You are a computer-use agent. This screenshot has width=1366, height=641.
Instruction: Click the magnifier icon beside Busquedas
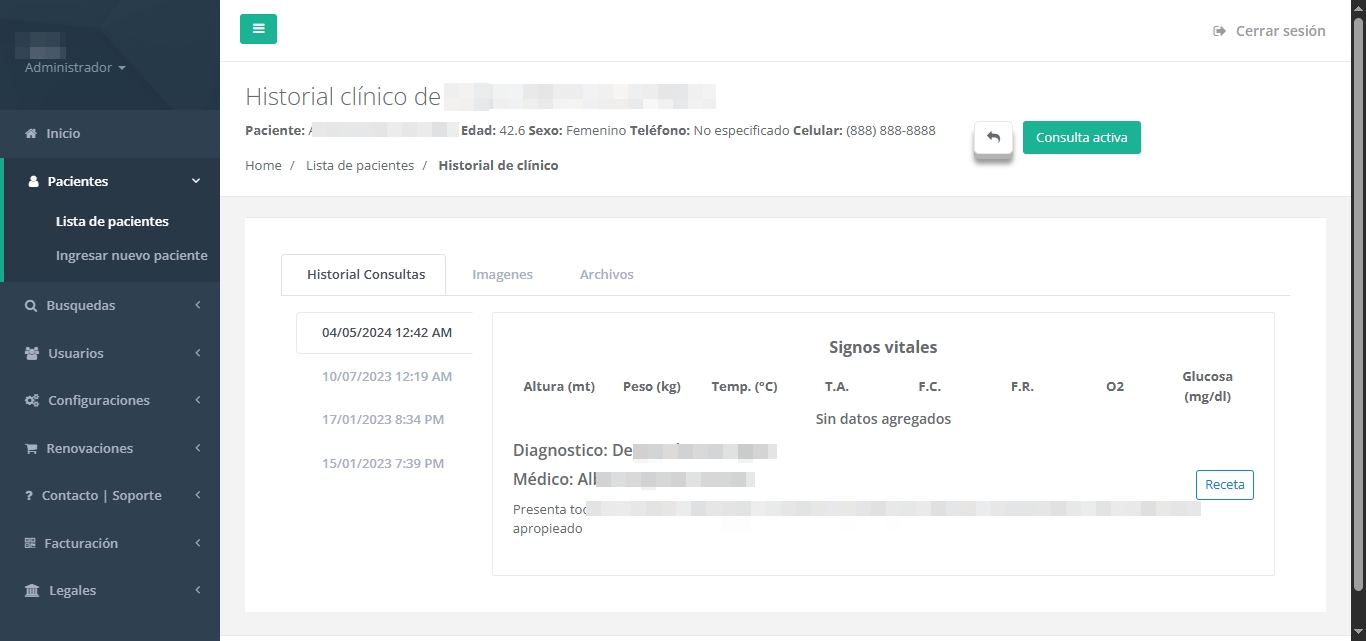(31, 306)
